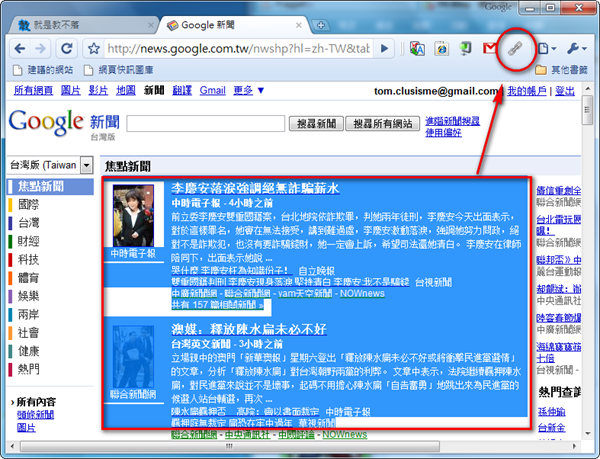Open a new tab with the plus button
Viewport: 600px width, 459px height.
pyautogui.click(x=321, y=25)
